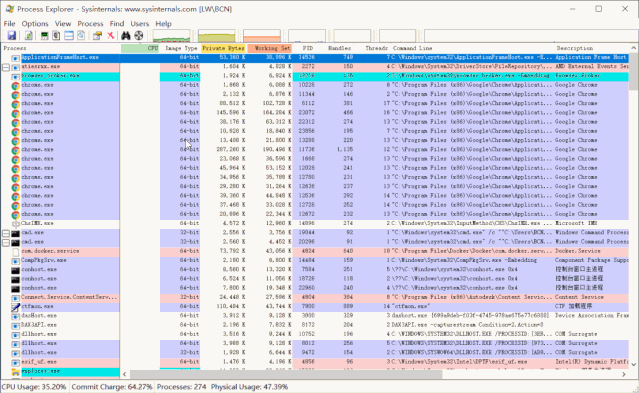
Task: Click the green CPU usage mini graph
Action: coord(171,35)
